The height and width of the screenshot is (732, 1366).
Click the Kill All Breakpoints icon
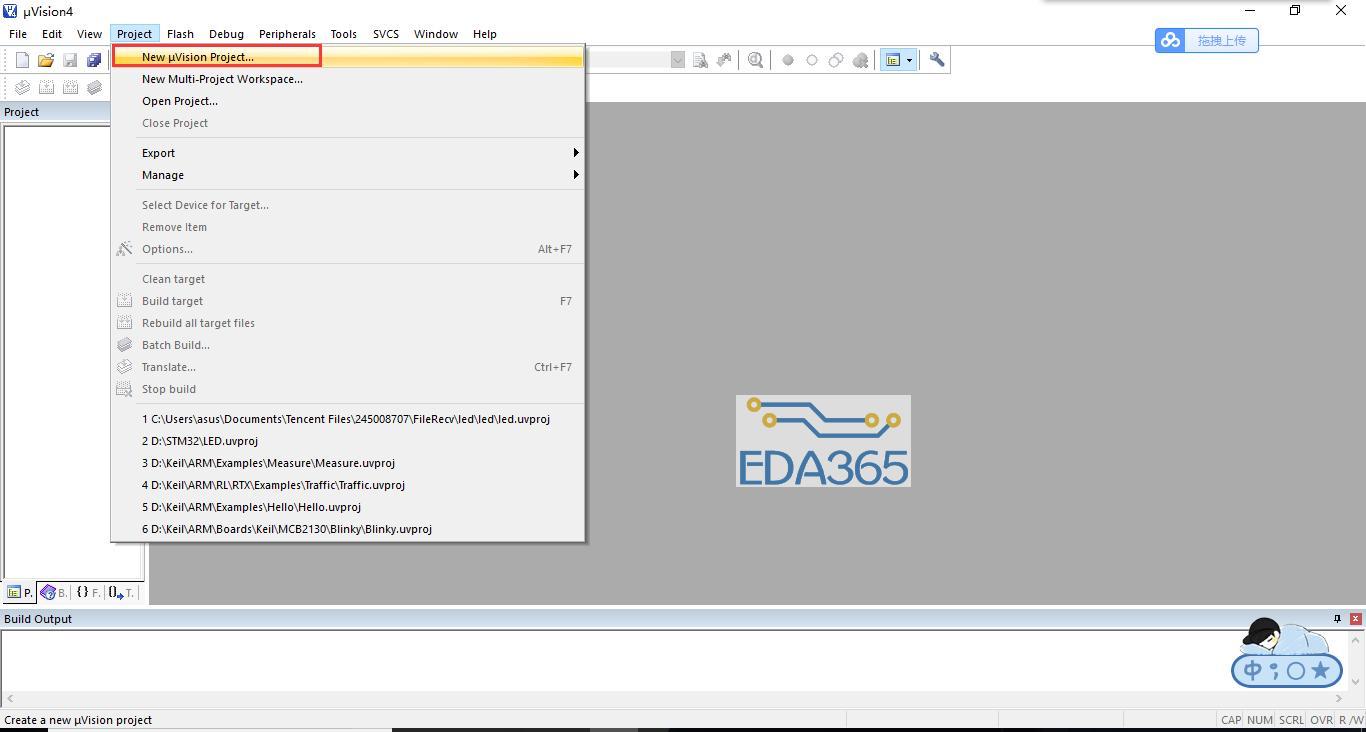pyautogui.click(x=860, y=60)
